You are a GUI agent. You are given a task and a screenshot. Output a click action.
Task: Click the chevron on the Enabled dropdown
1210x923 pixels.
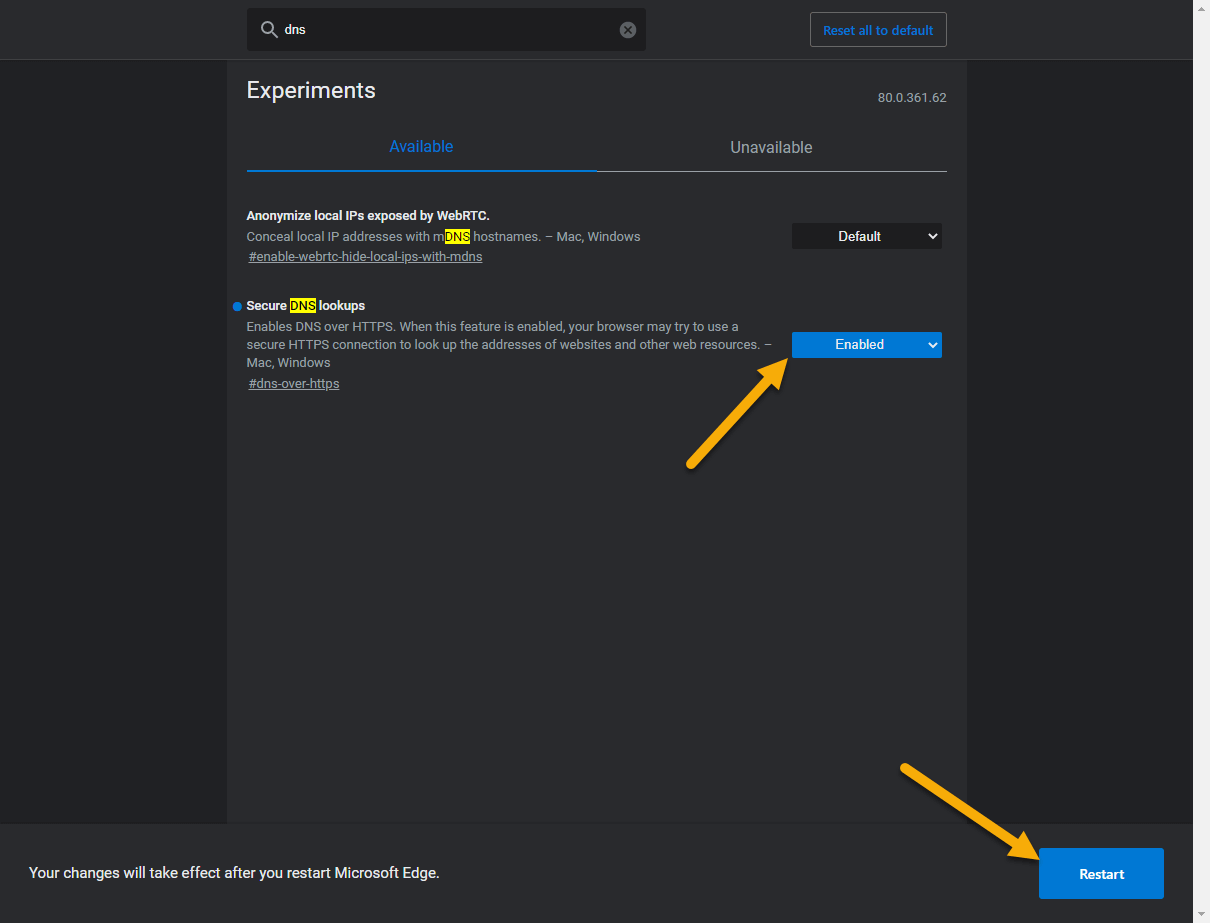pyautogui.click(x=932, y=344)
